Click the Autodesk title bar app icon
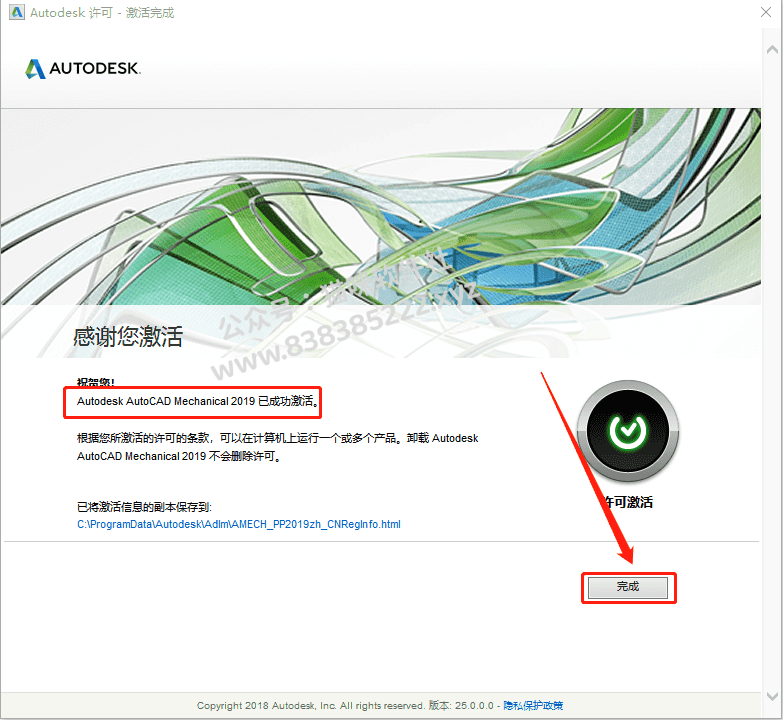Screen dimensions: 783x720 coord(16,12)
